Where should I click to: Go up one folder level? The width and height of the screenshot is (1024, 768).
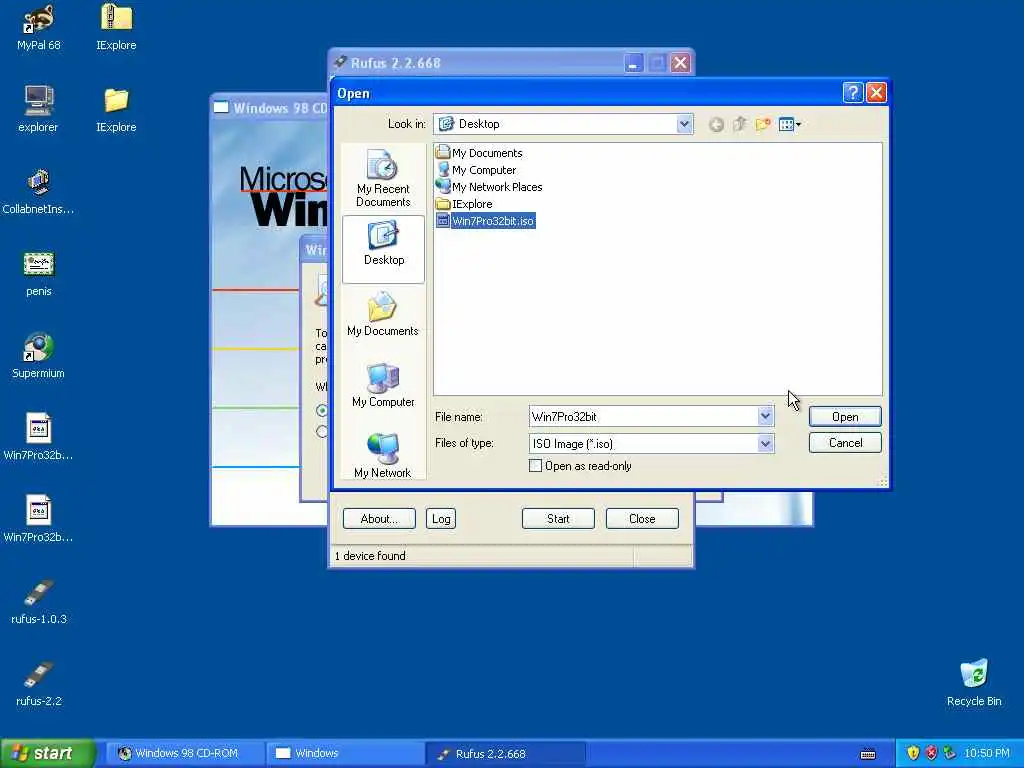(x=739, y=124)
